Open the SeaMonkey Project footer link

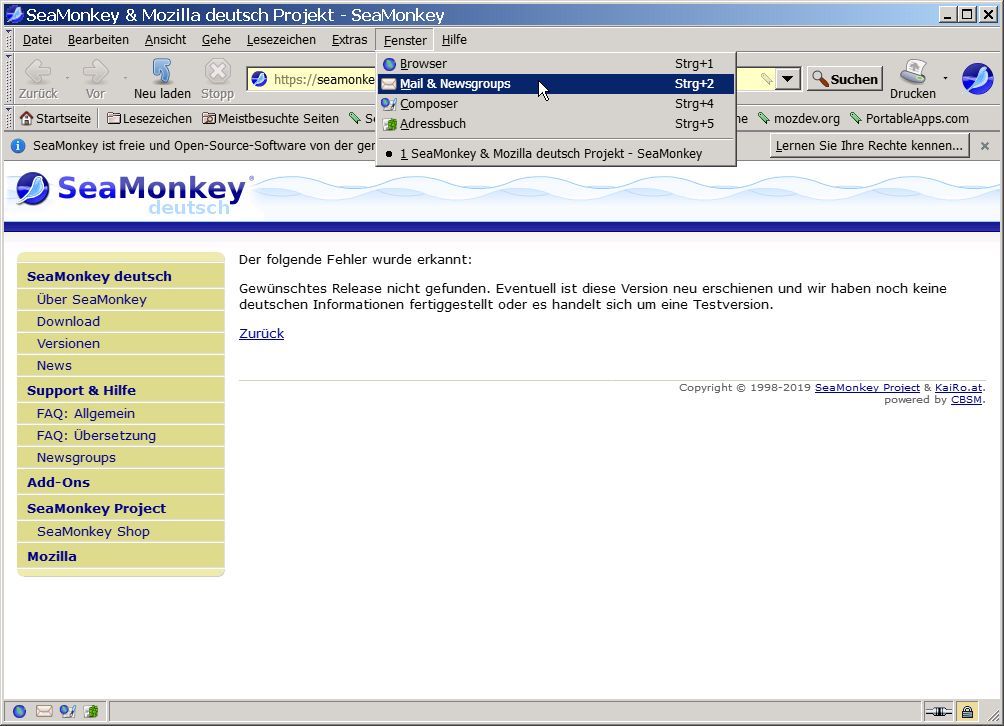pyautogui.click(x=867, y=387)
